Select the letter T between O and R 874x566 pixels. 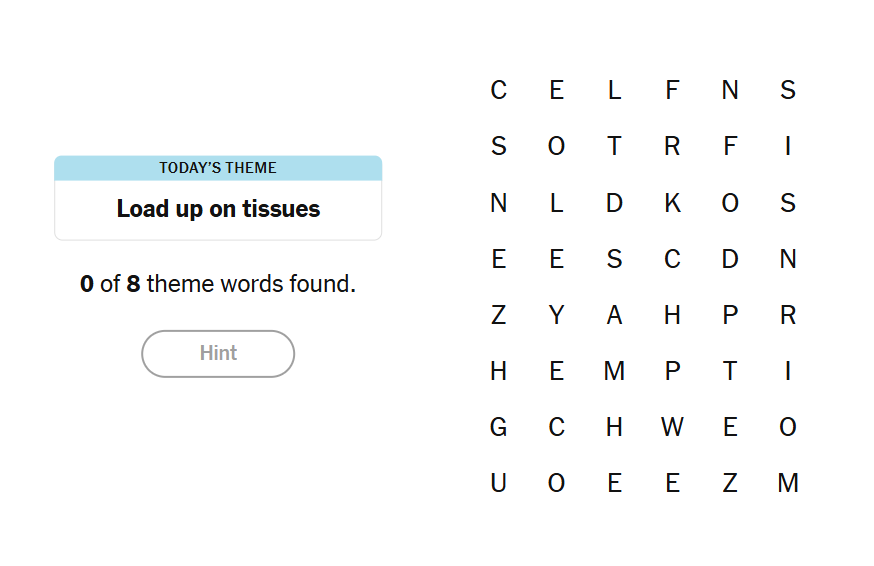pos(614,147)
